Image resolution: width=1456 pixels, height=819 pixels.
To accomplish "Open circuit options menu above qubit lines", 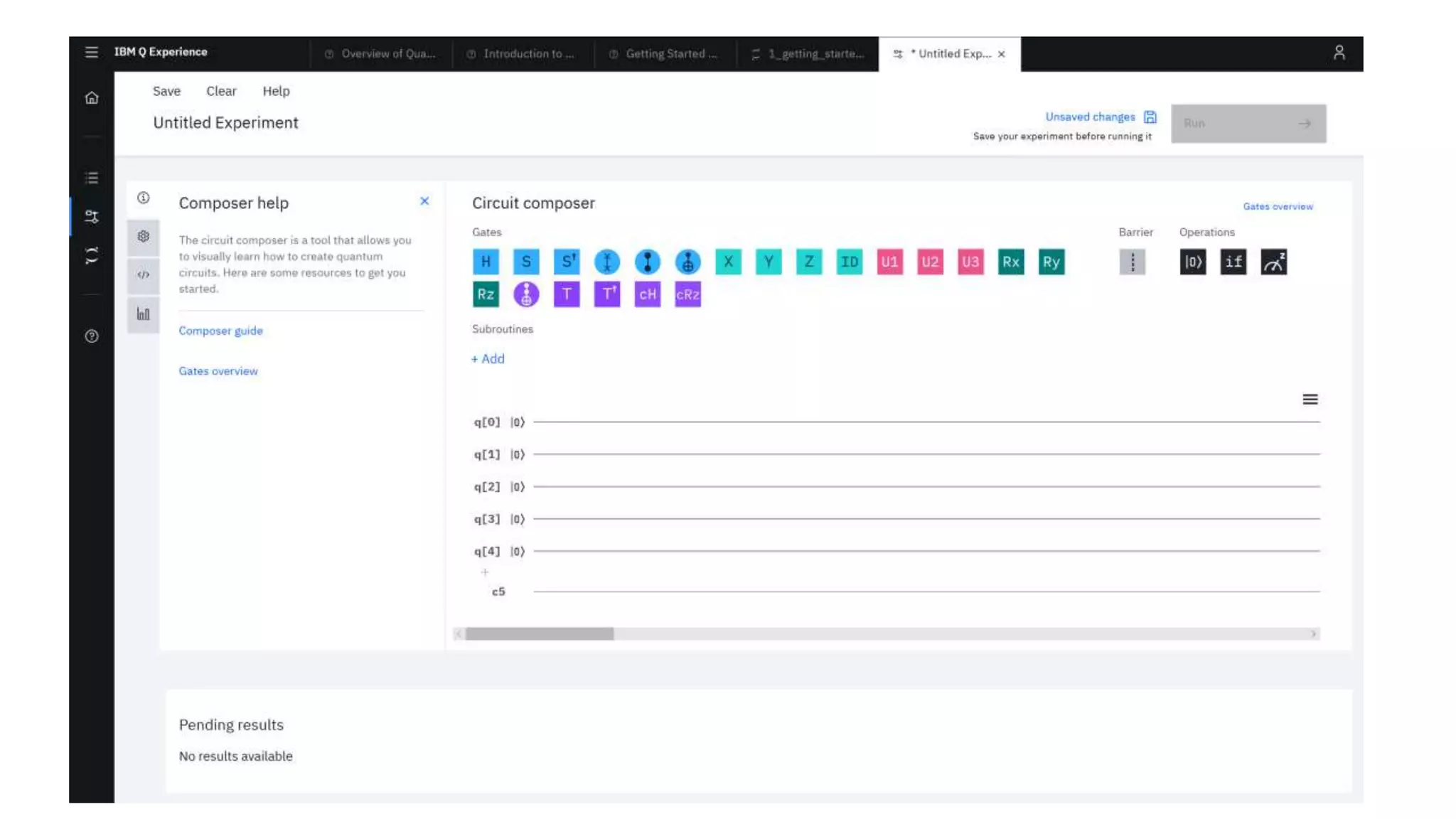I will point(1310,400).
